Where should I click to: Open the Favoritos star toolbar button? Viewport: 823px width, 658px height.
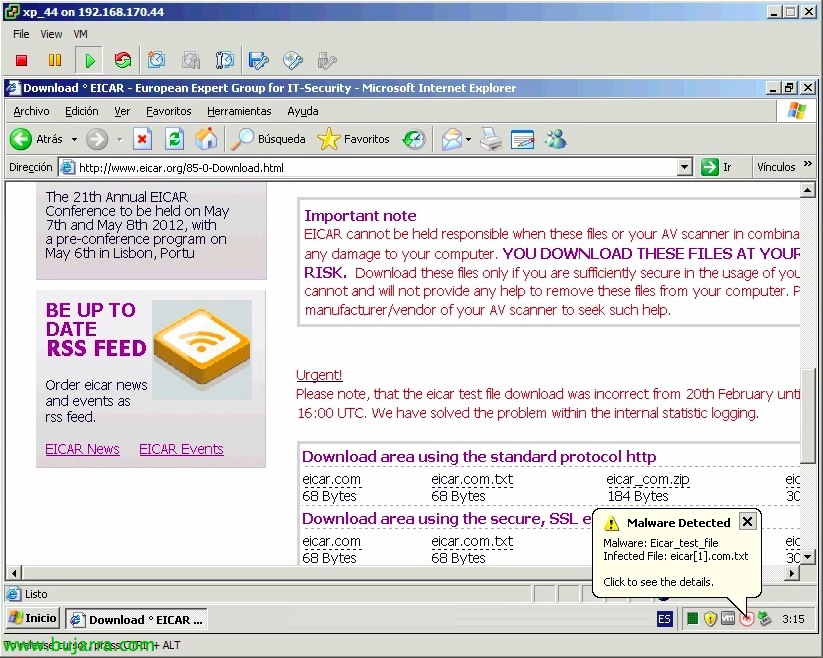click(x=353, y=139)
